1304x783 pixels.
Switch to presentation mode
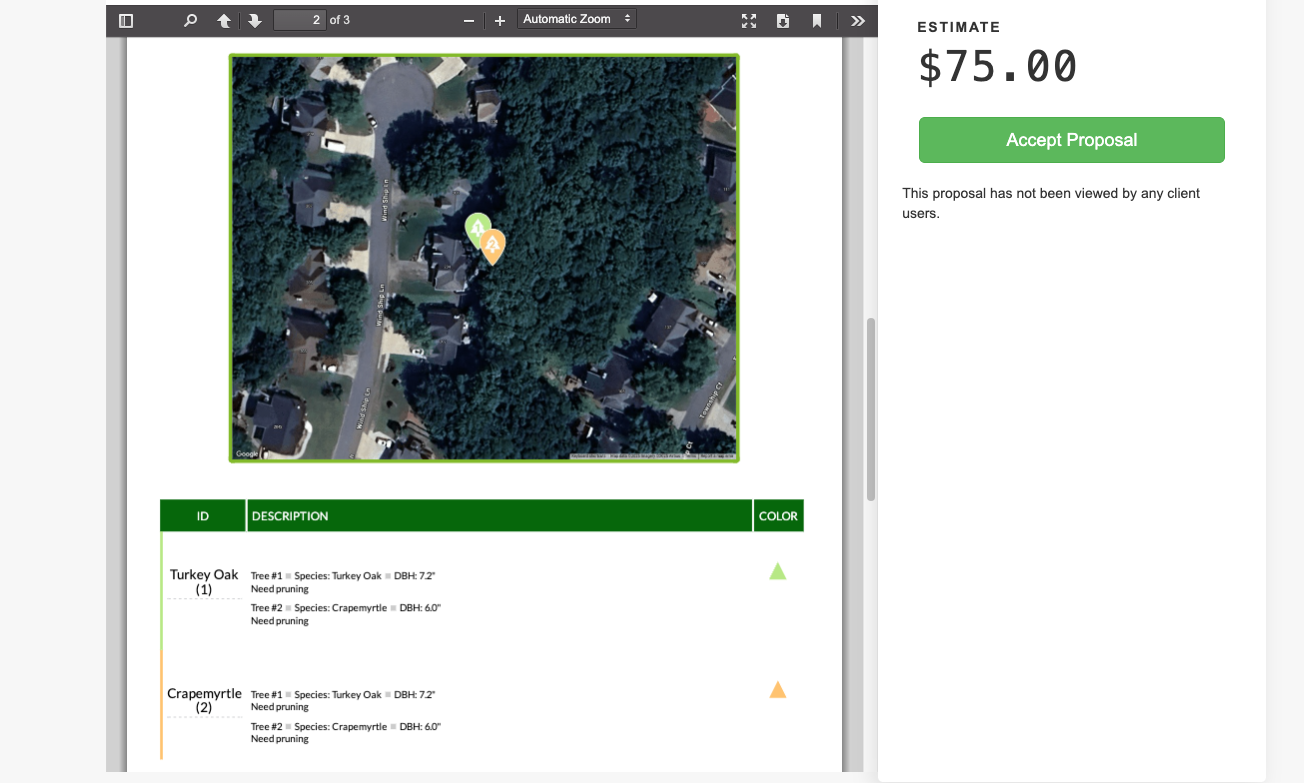tap(749, 20)
